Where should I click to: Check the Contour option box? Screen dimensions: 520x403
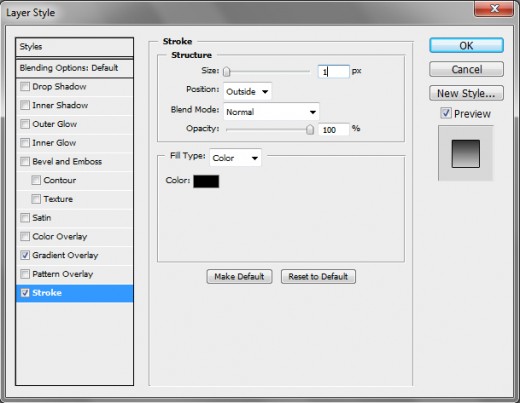point(36,180)
